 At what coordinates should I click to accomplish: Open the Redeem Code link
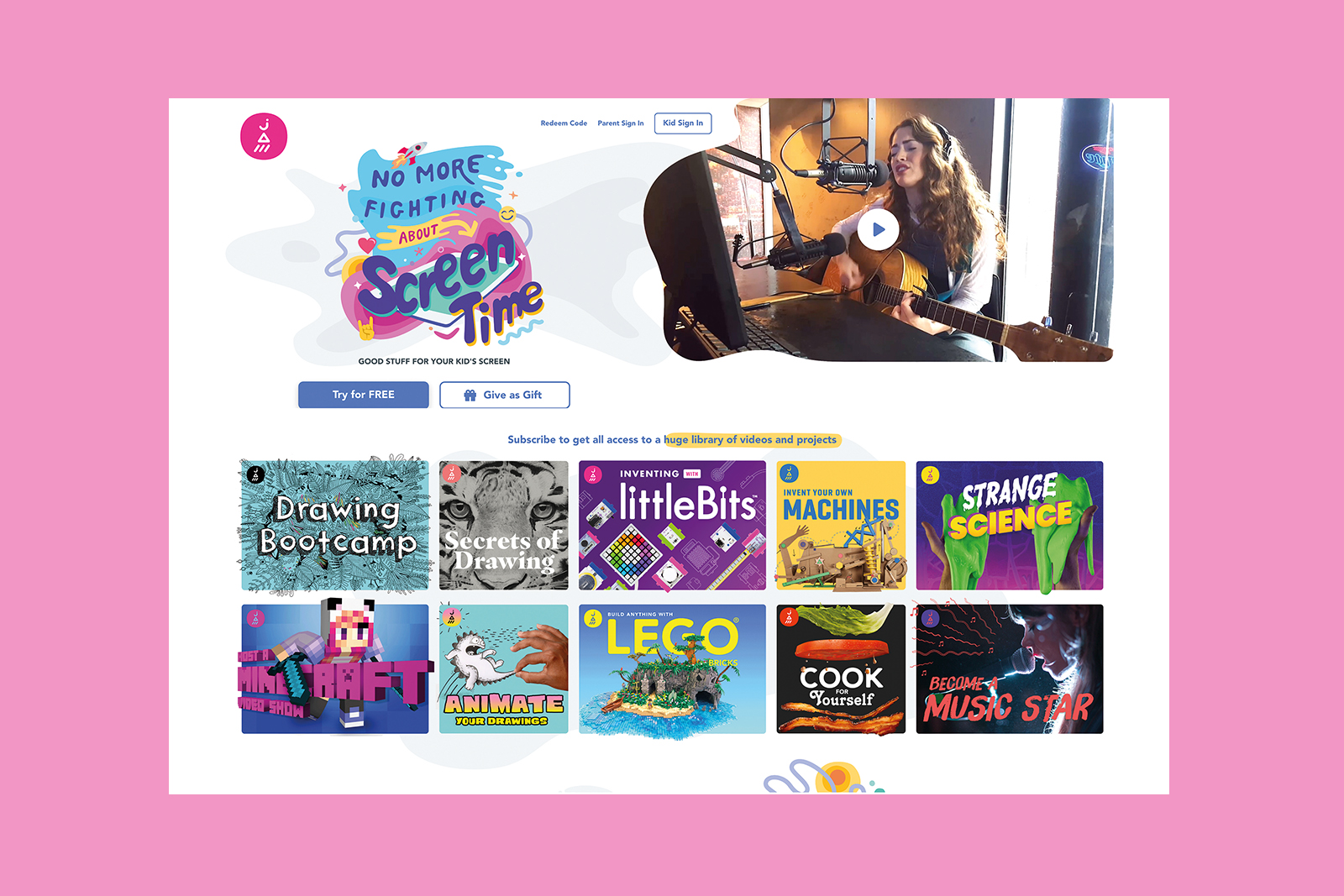[x=564, y=123]
